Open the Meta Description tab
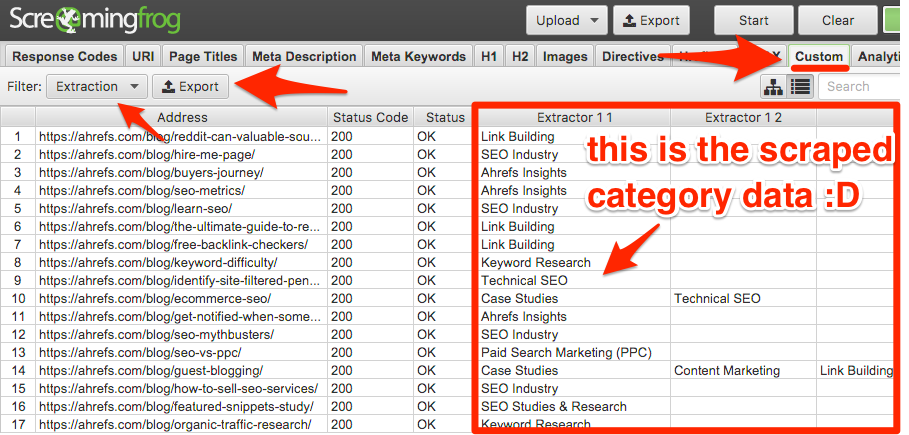Image resolution: width=909 pixels, height=435 pixels. (x=304, y=57)
